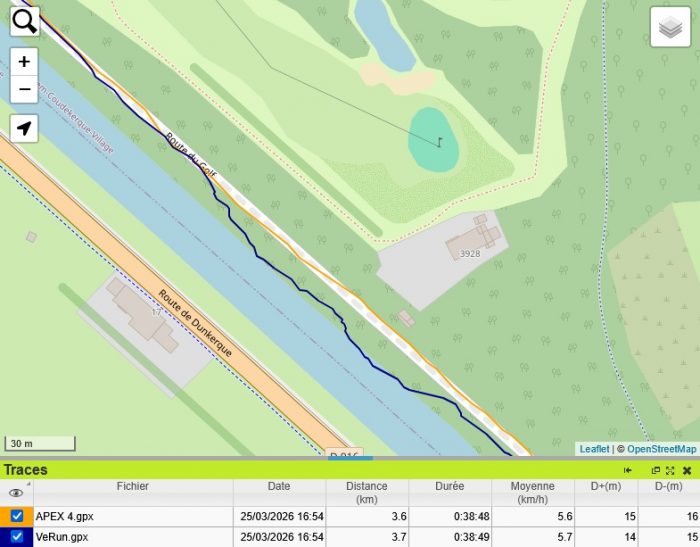Sort traces by Fichier column
The height and width of the screenshot is (547, 700).
tap(132, 487)
